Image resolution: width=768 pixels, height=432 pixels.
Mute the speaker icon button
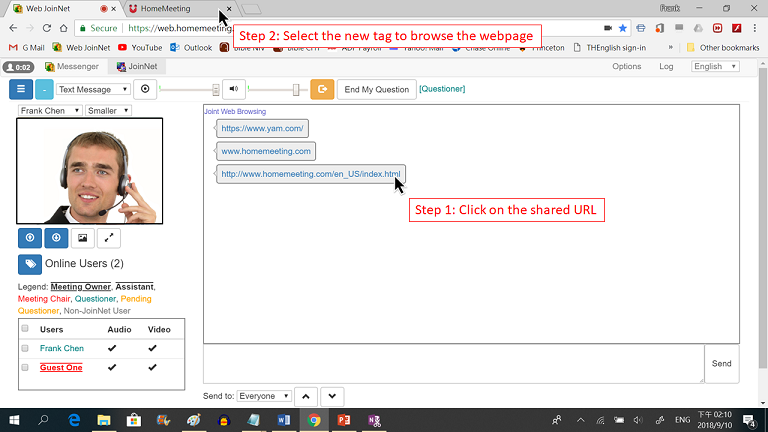point(233,89)
